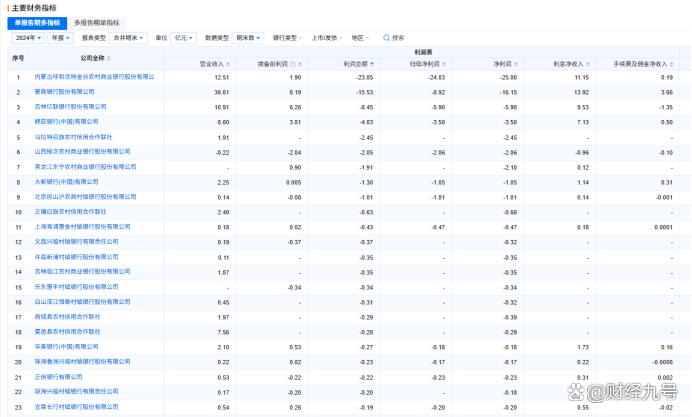Open 韩亚银行(中国)有限公司 link
The width and height of the screenshot is (692, 417).
(67, 122)
